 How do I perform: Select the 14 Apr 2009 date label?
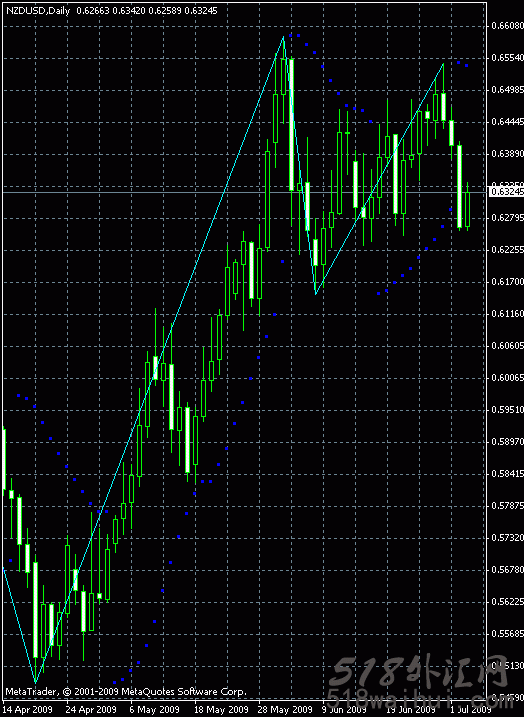pos(27,710)
